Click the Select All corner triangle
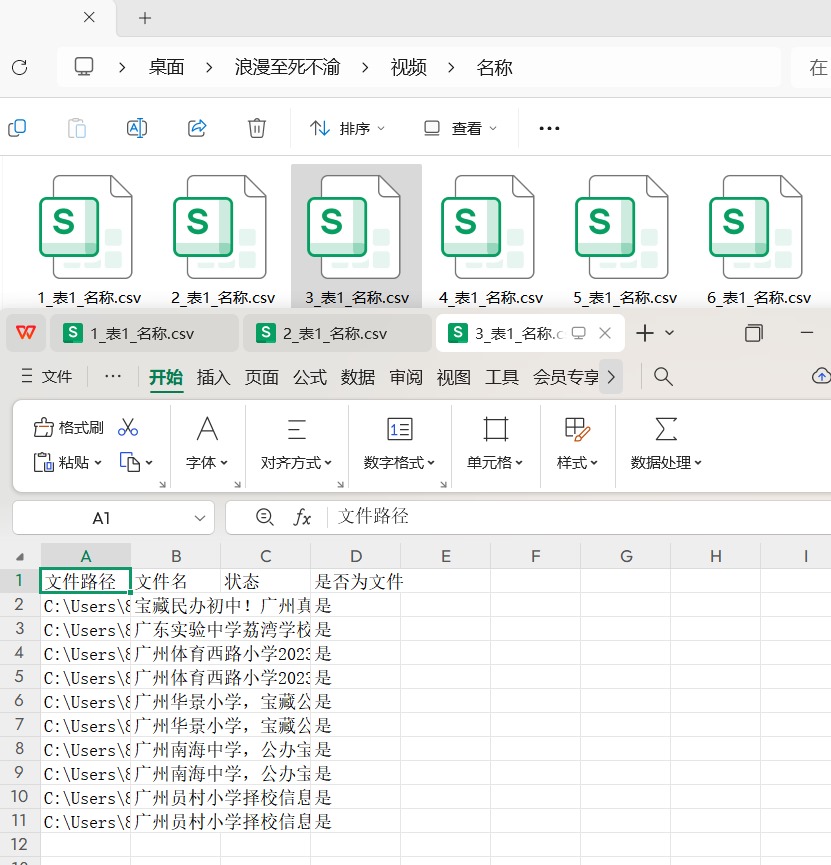This screenshot has height=865, width=831. pos(20,557)
